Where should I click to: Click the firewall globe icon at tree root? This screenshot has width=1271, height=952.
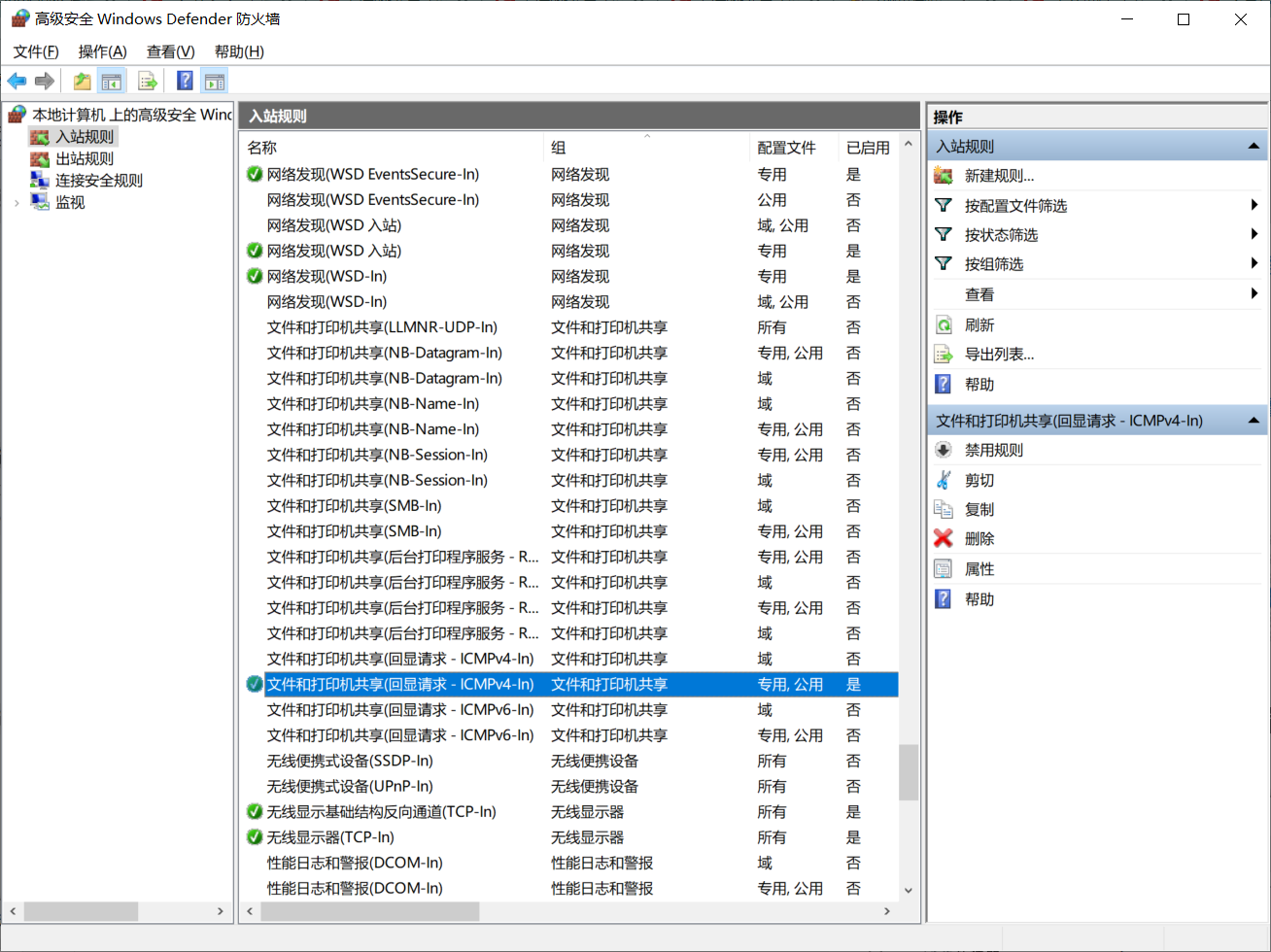point(17,115)
